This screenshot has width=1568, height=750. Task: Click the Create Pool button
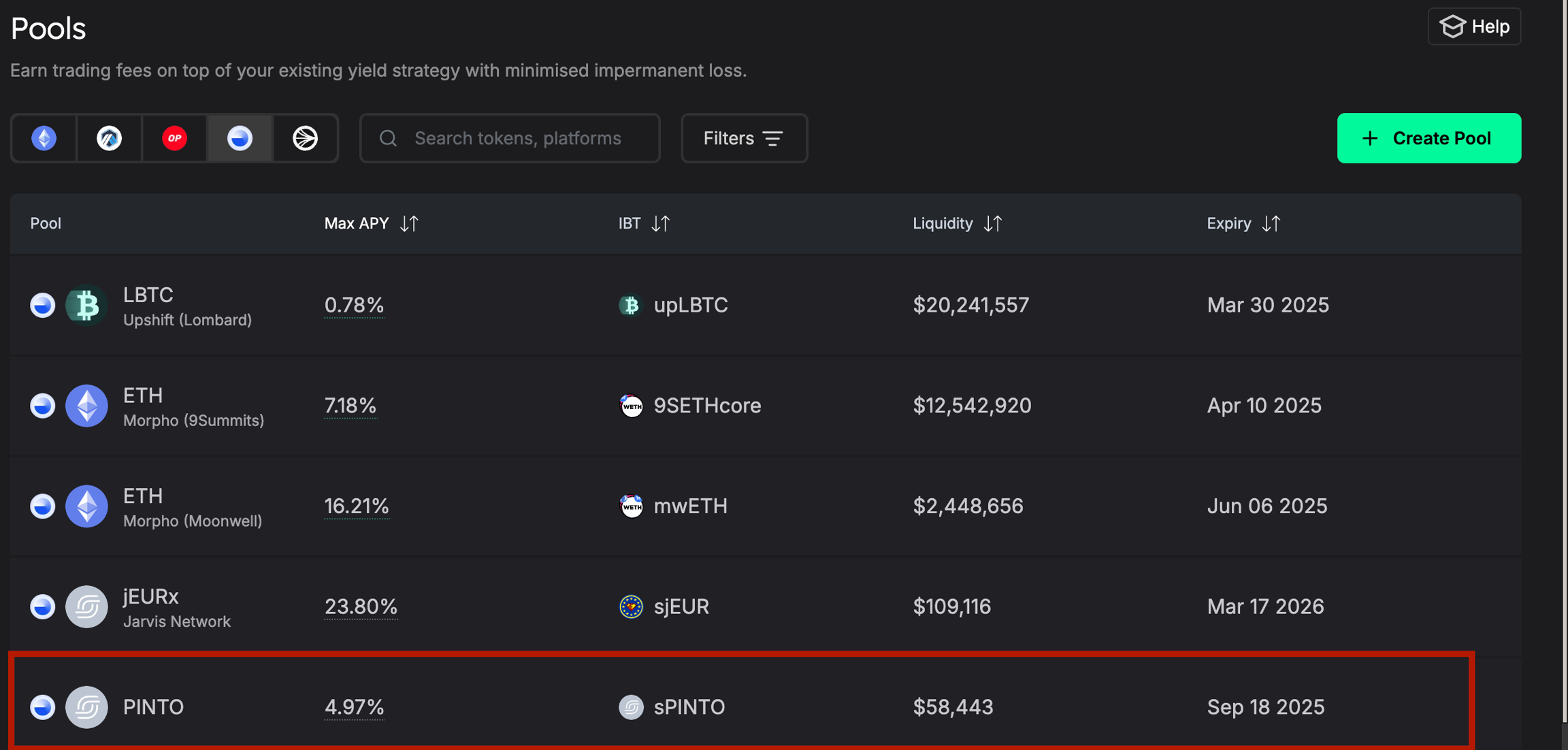tap(1428, 138)
